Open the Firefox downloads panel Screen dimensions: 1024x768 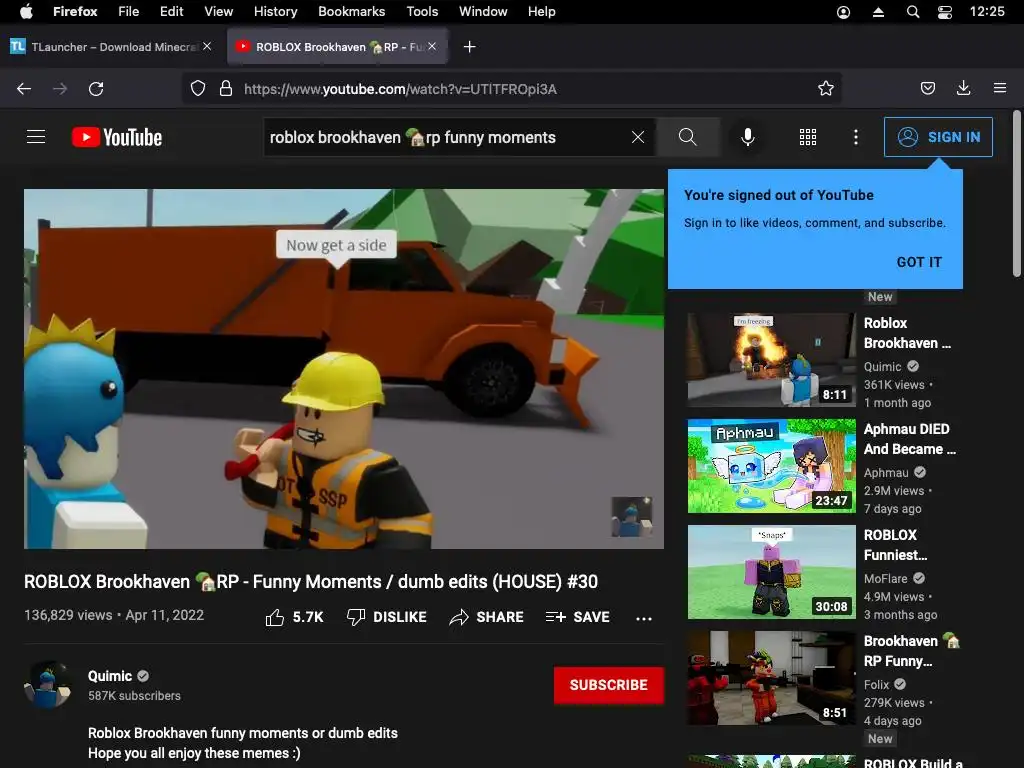(x=963, y=88)
